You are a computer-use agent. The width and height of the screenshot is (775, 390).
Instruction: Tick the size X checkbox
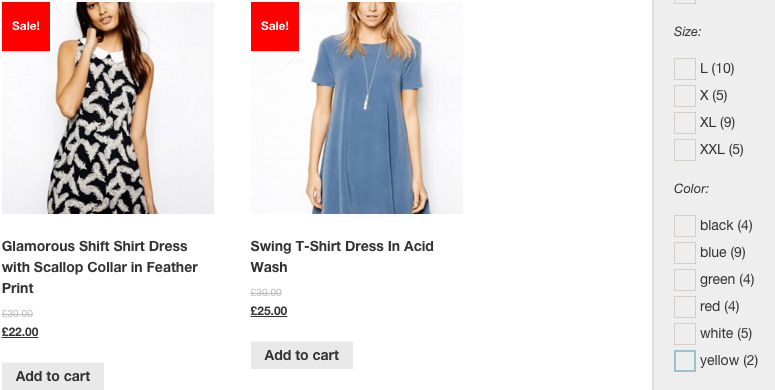pos(685,95)
